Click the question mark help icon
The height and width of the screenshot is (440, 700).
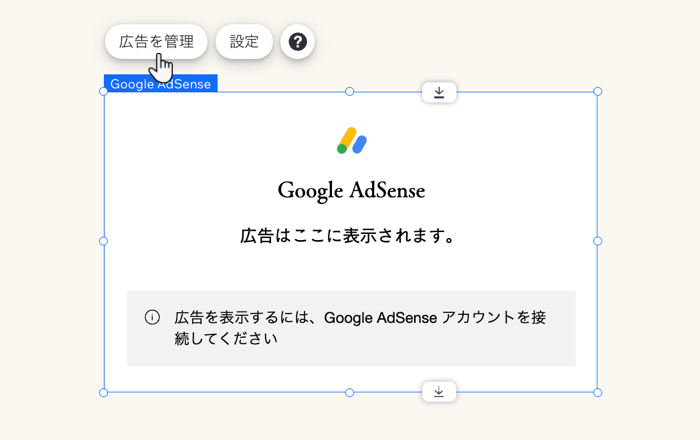tap(297, 42)
